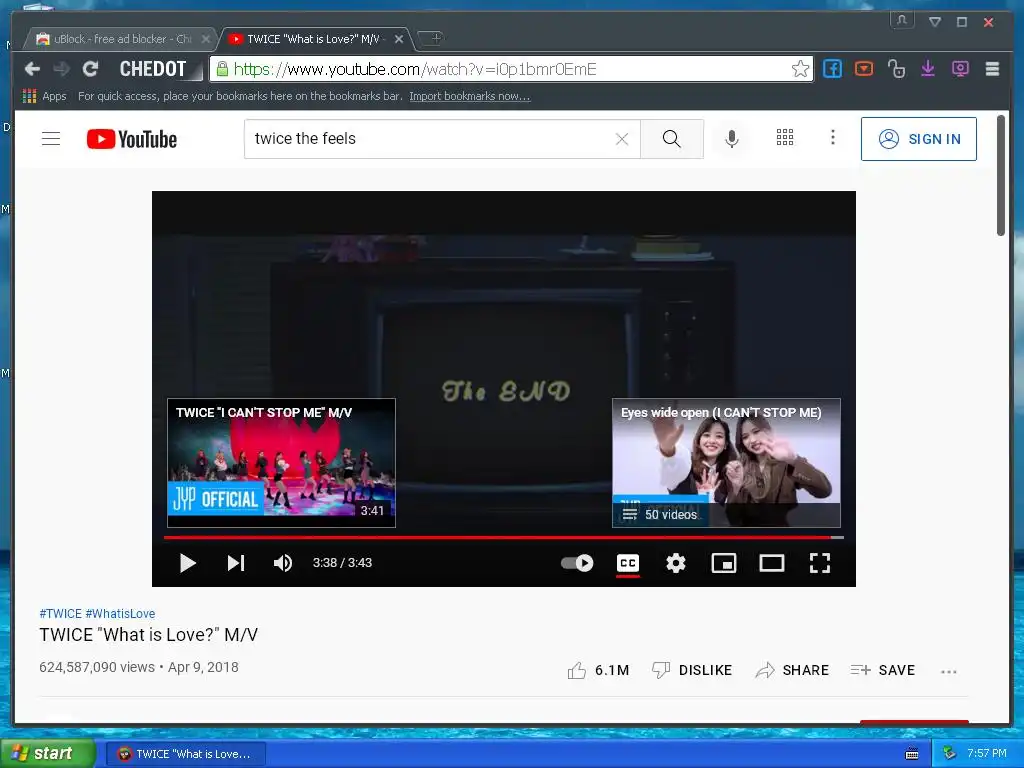Click the magnifier search button

[671, 138]
